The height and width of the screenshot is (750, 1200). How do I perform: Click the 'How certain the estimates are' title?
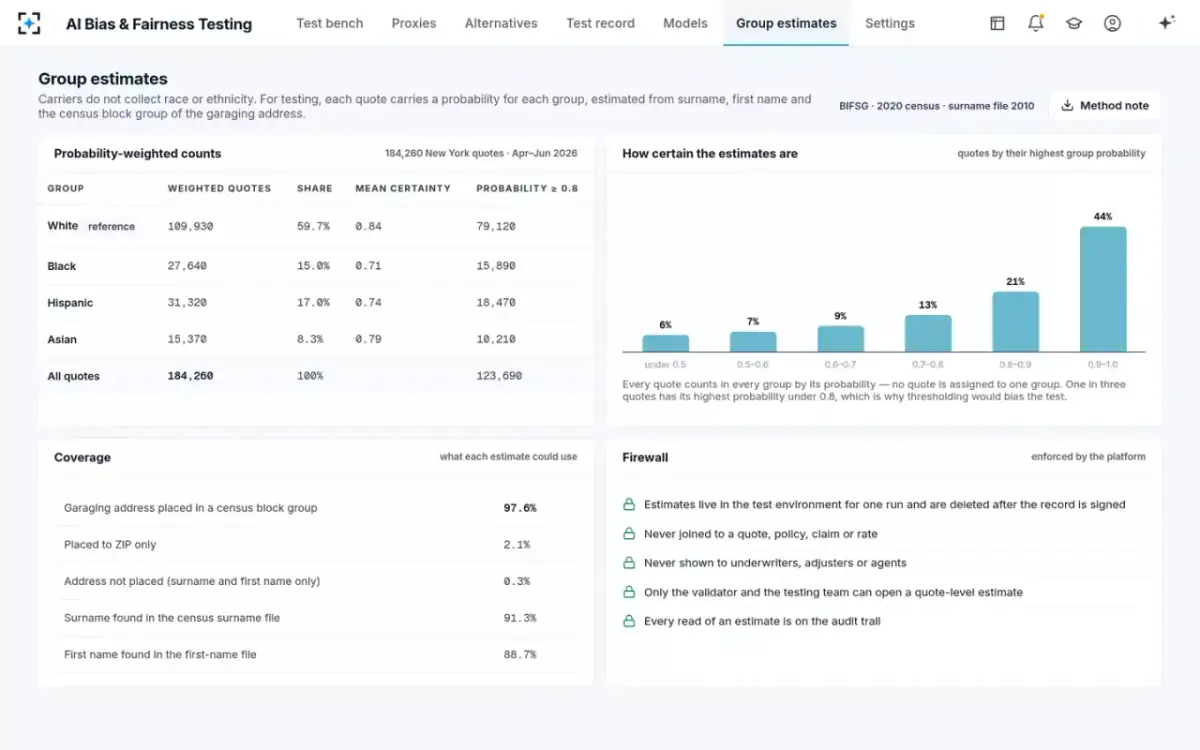click(710, 154)
